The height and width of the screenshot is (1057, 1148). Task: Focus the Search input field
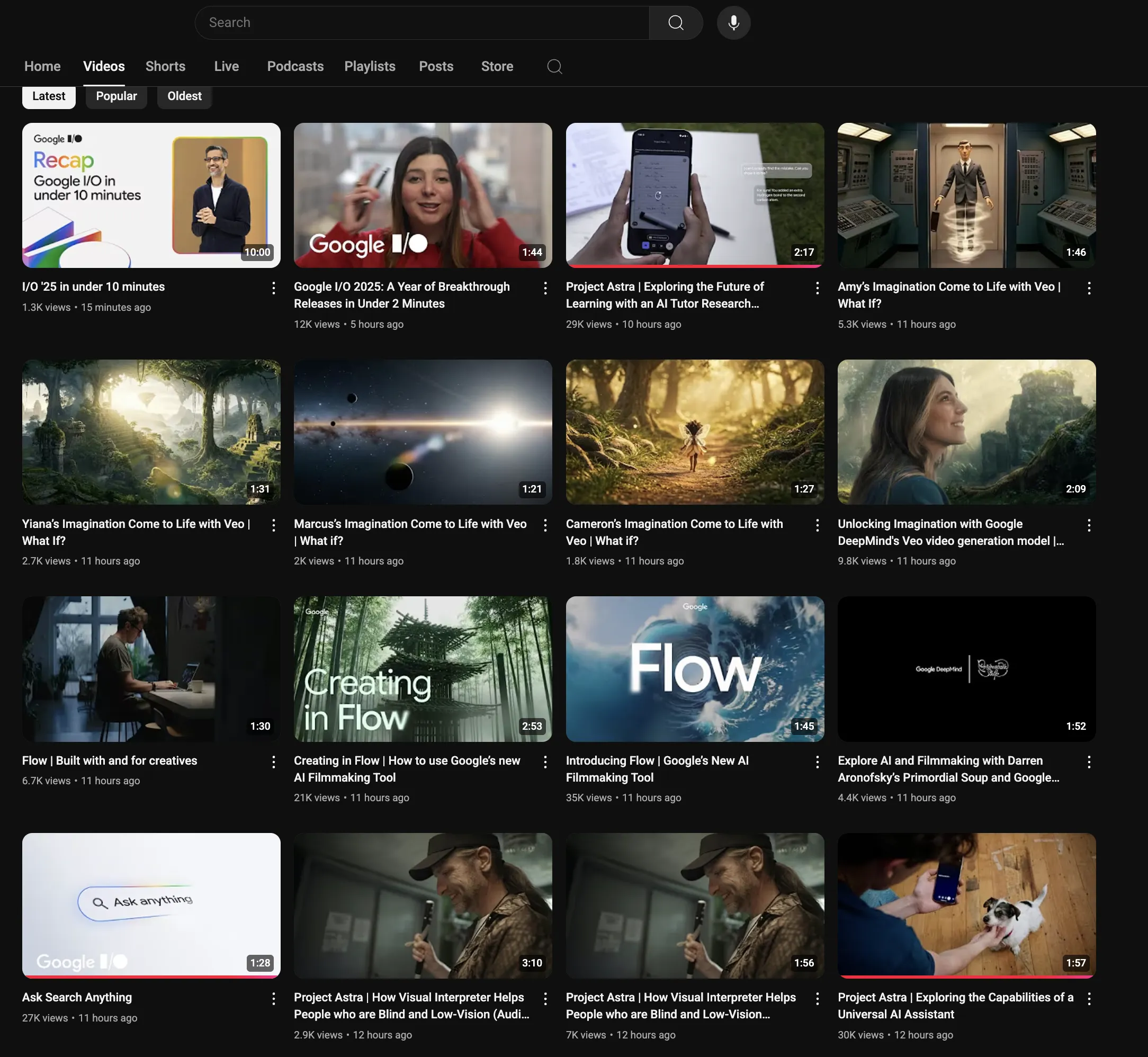(421, 23)
